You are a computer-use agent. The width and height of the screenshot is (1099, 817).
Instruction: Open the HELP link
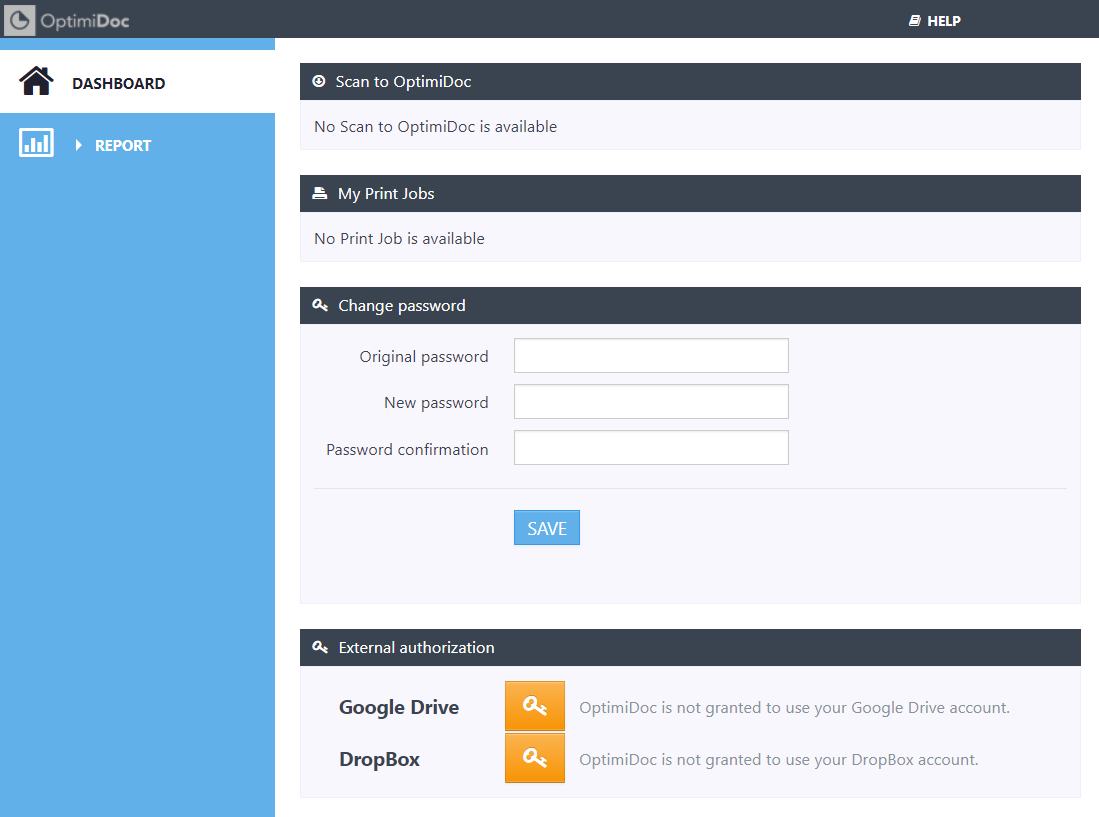click(x=943, y=21)
